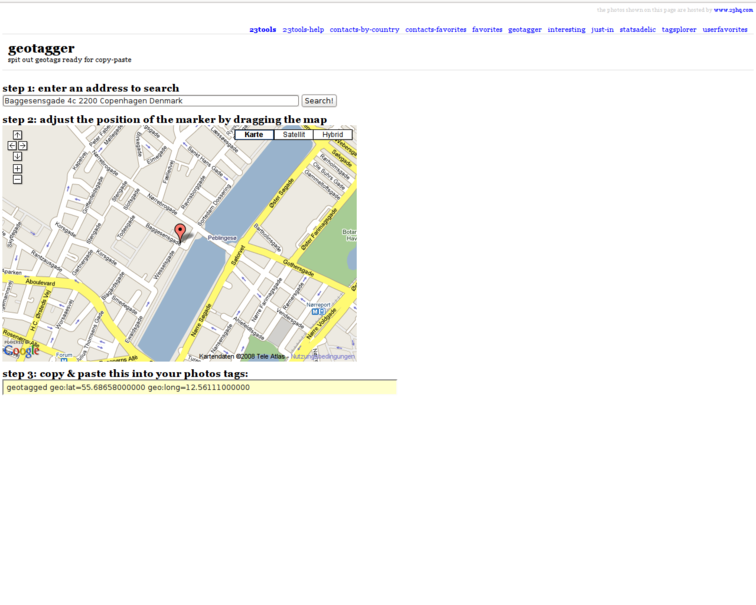Viewport: 756px width, 605px height.
Task: Click the geotag output text box
Action: [x=200, y=387]
